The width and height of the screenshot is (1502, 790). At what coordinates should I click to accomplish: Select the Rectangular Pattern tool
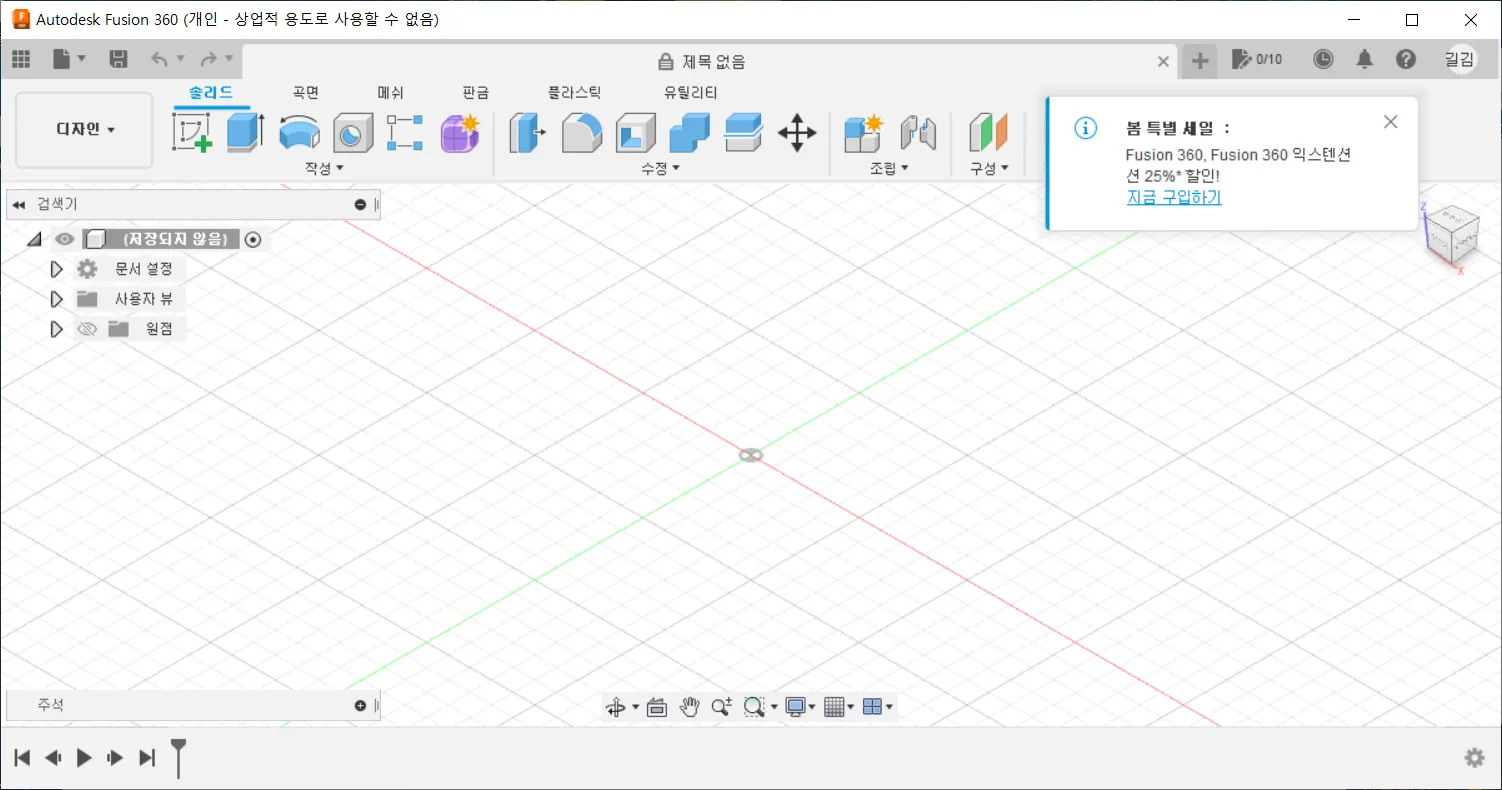(x=405, y=132)
